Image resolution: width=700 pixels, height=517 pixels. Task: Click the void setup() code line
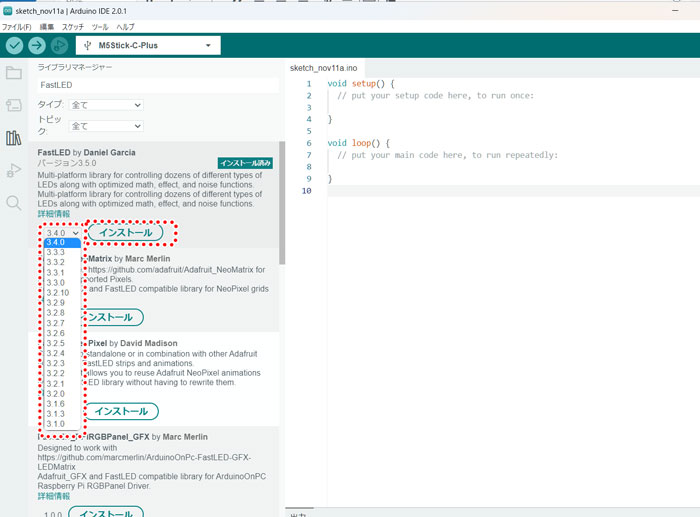[x=361, y=83]
